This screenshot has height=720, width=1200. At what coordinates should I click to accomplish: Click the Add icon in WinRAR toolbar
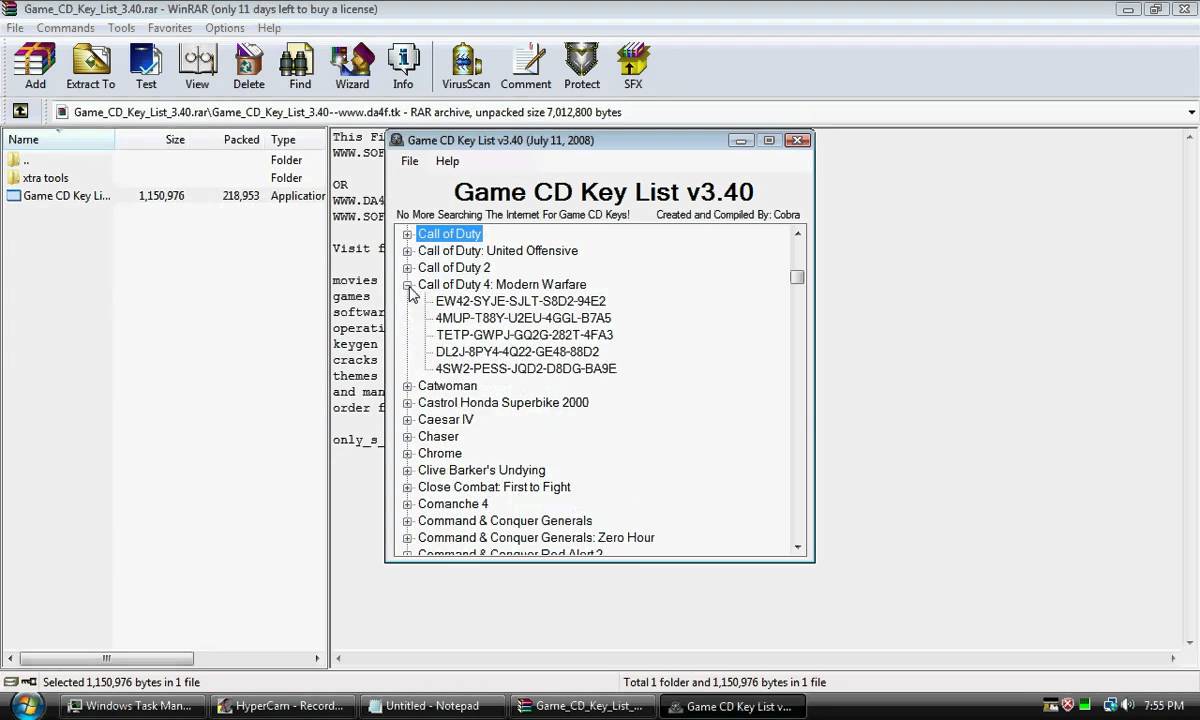(35, 67)
